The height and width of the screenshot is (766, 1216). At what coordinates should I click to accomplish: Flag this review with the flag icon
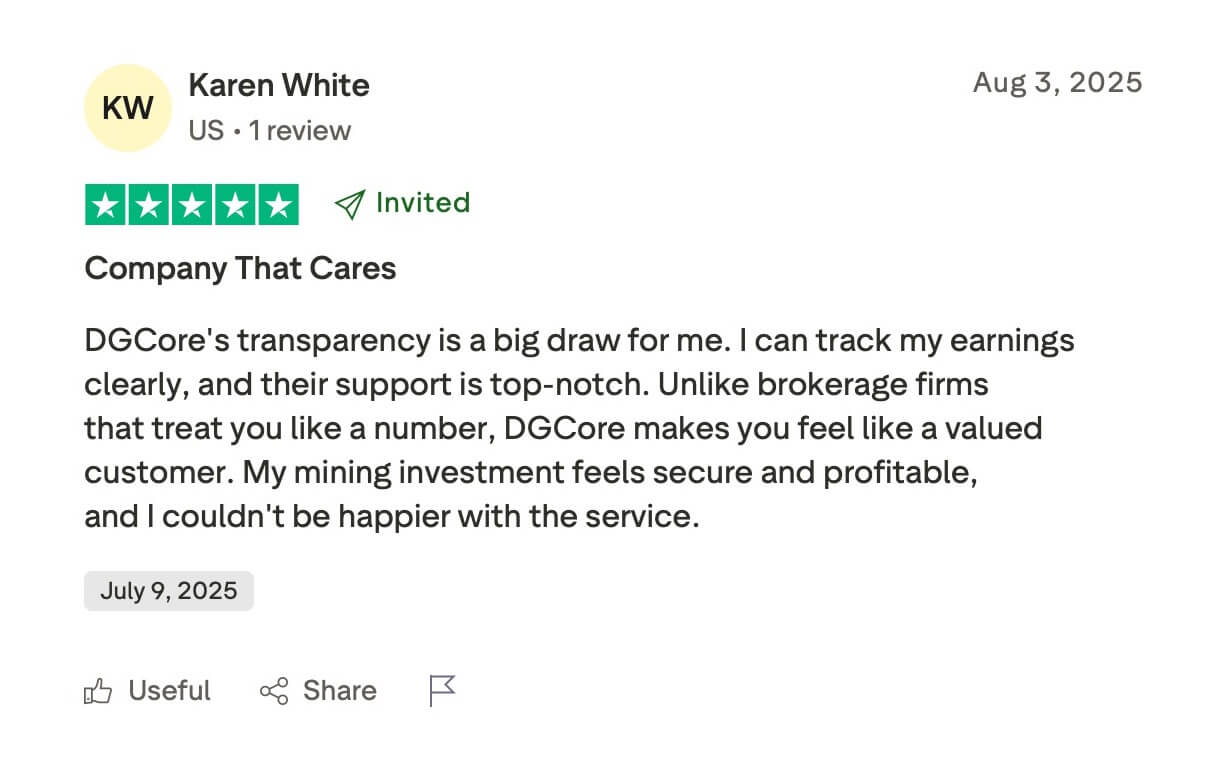pos(442,690)
